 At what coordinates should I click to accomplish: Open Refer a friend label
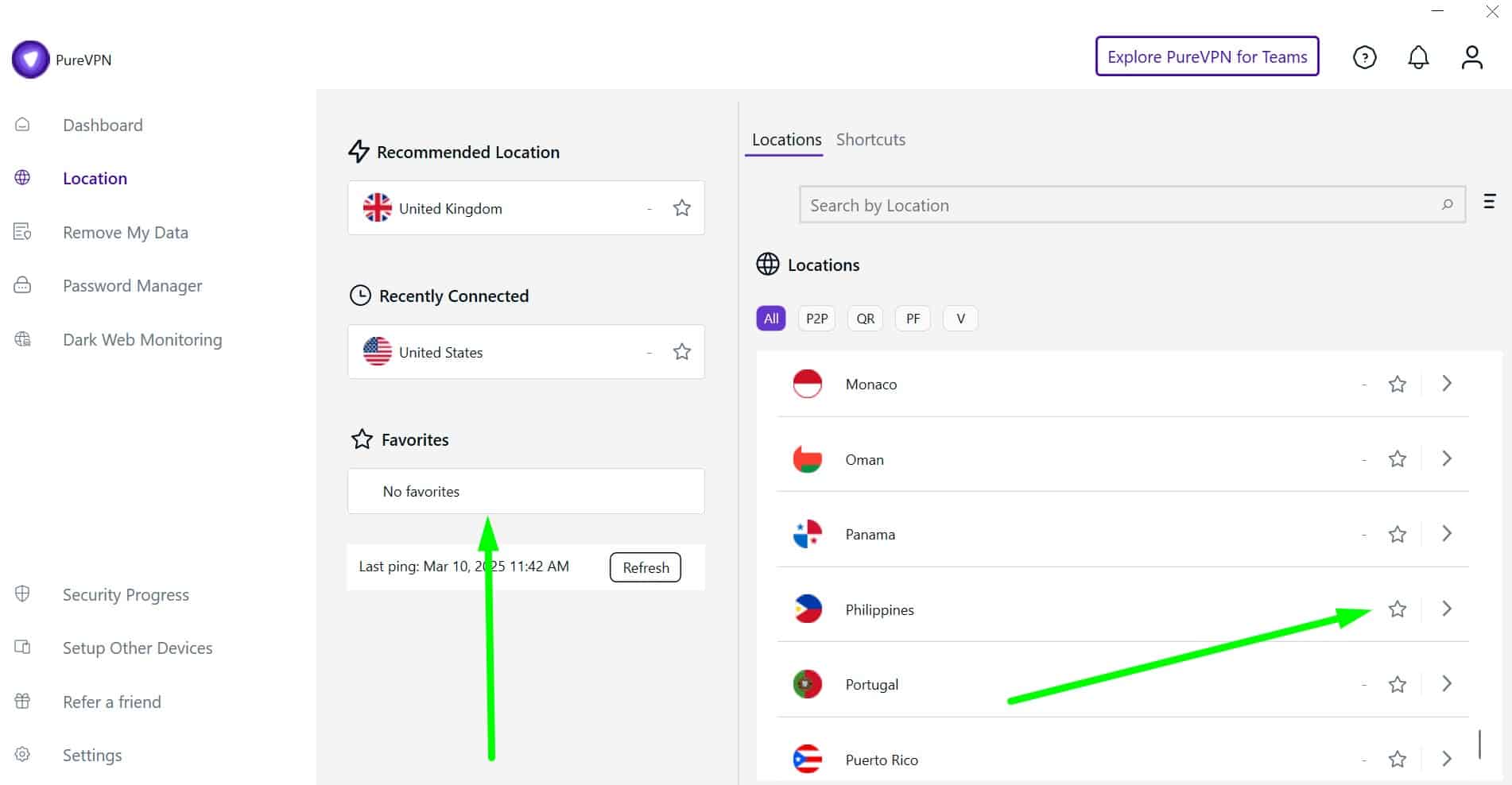pyautogui.click(x=112, y=702)
